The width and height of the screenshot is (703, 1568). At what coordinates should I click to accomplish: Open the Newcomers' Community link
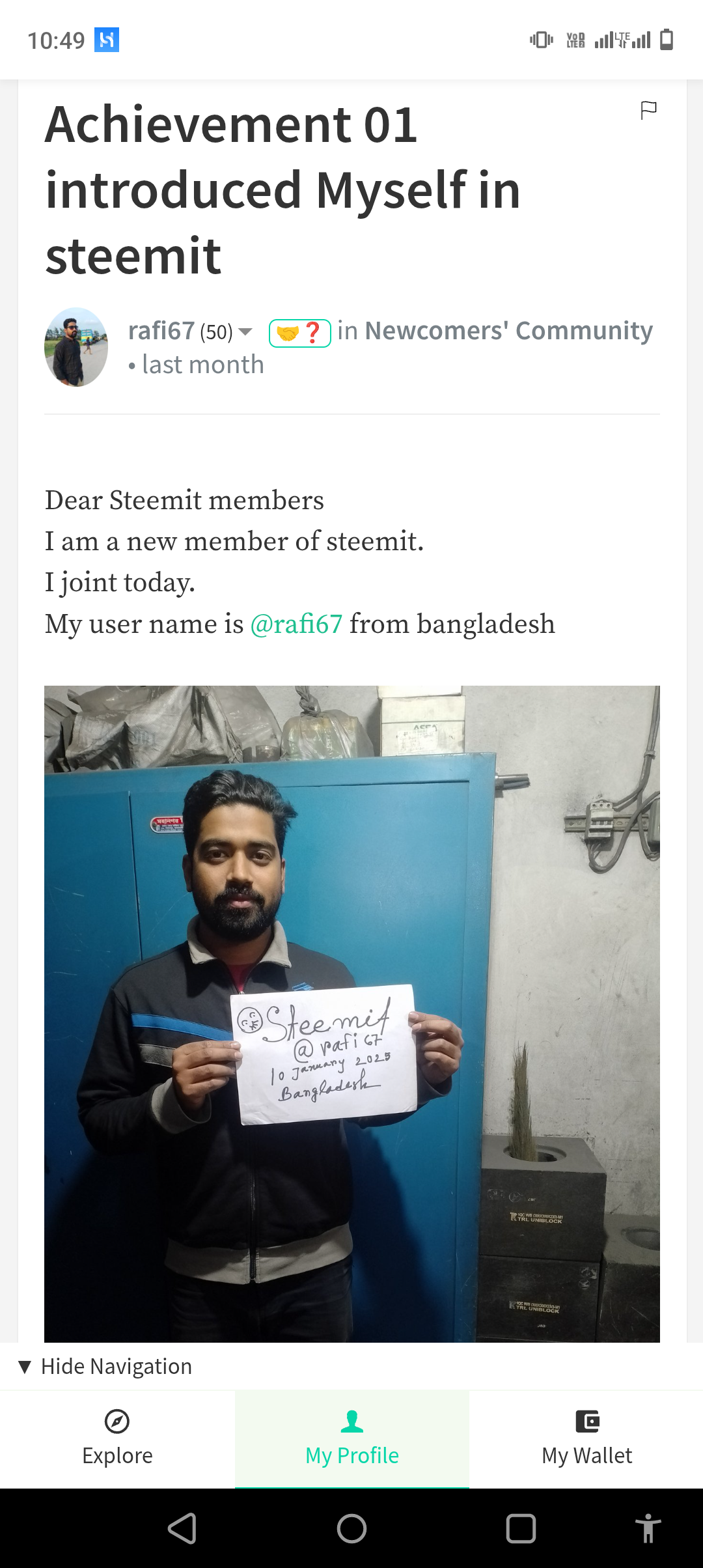tap(509, 331)
